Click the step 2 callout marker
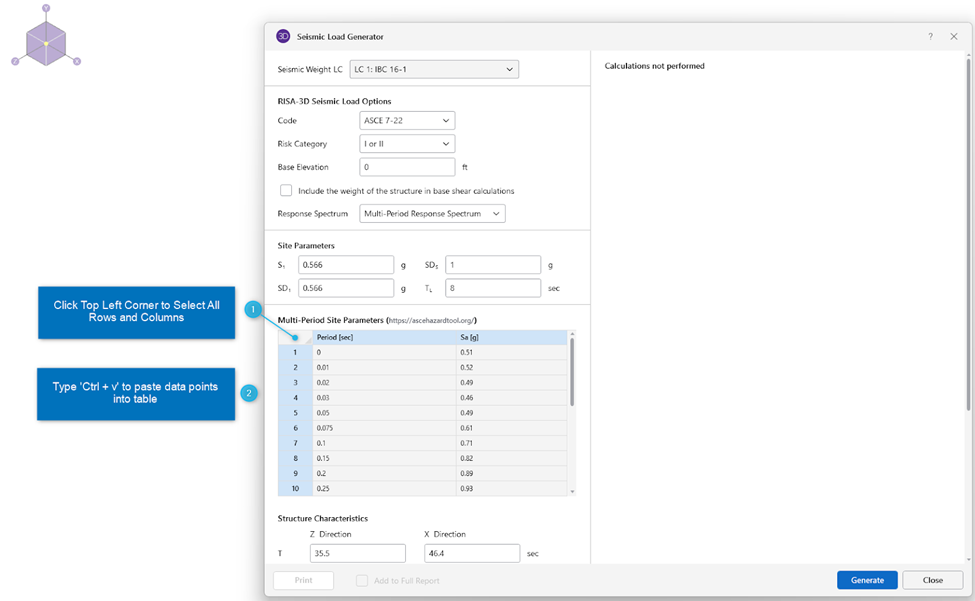 (249, 393)
